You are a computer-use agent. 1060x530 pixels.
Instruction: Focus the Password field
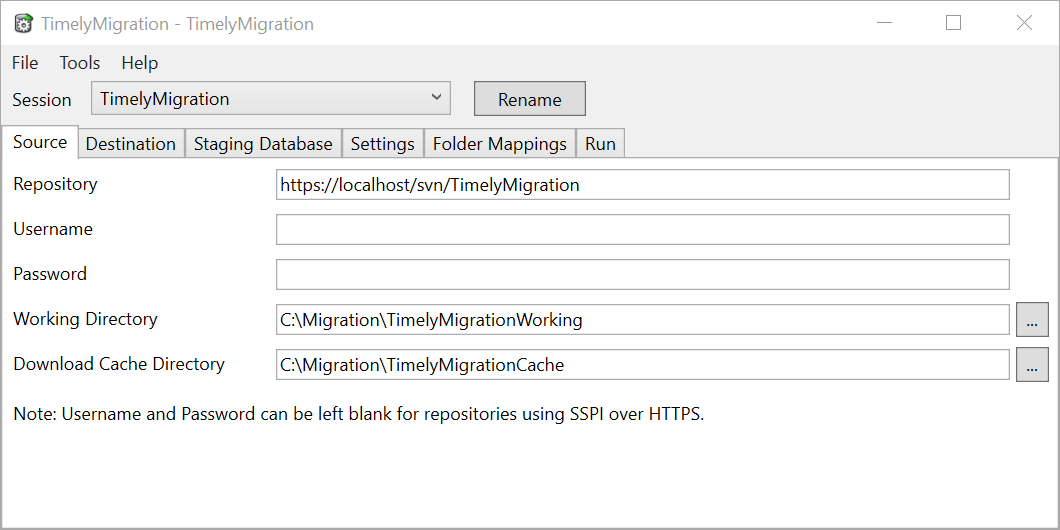point(642,274)
